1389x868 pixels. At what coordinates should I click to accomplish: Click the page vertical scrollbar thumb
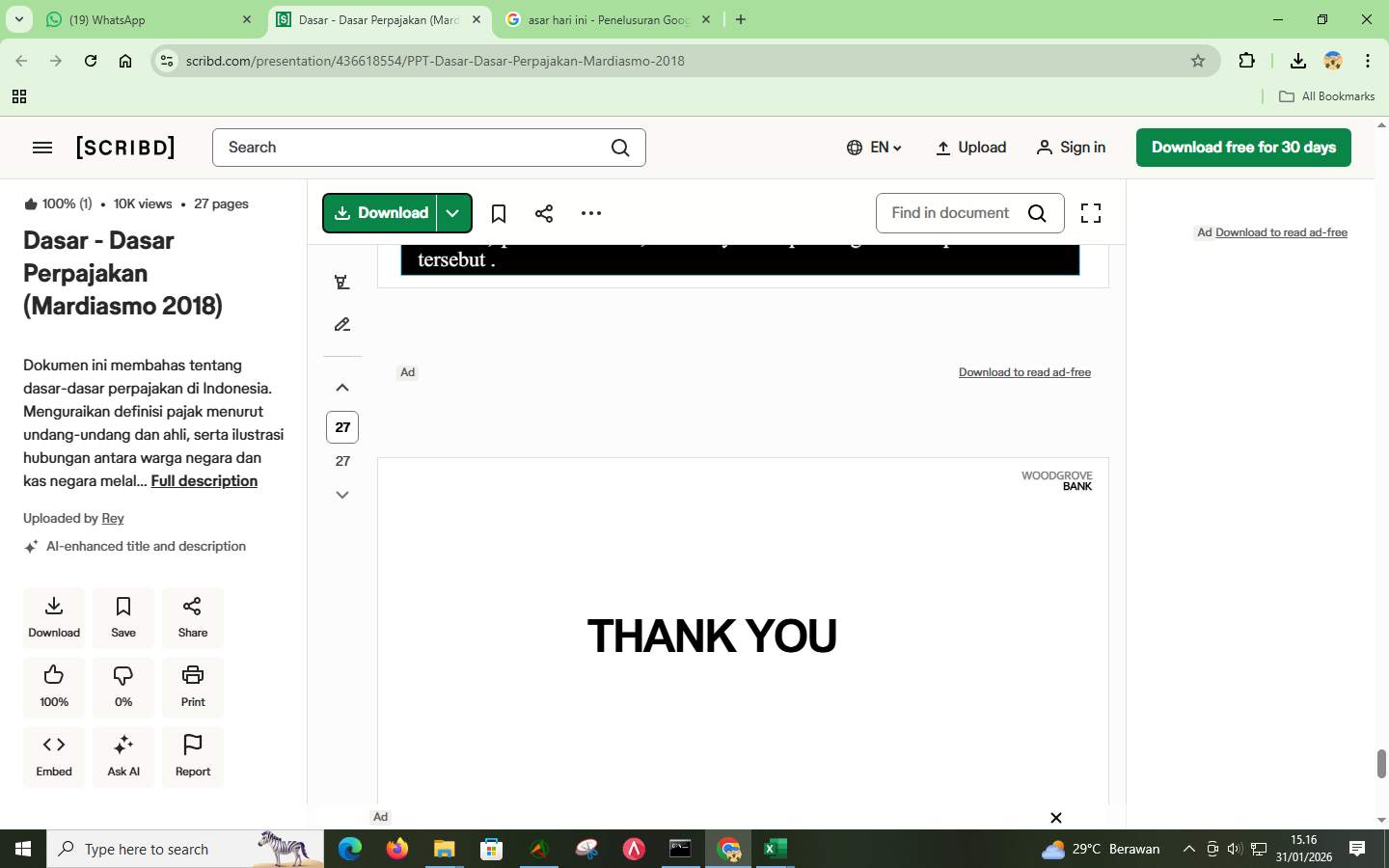[1381, 763]
